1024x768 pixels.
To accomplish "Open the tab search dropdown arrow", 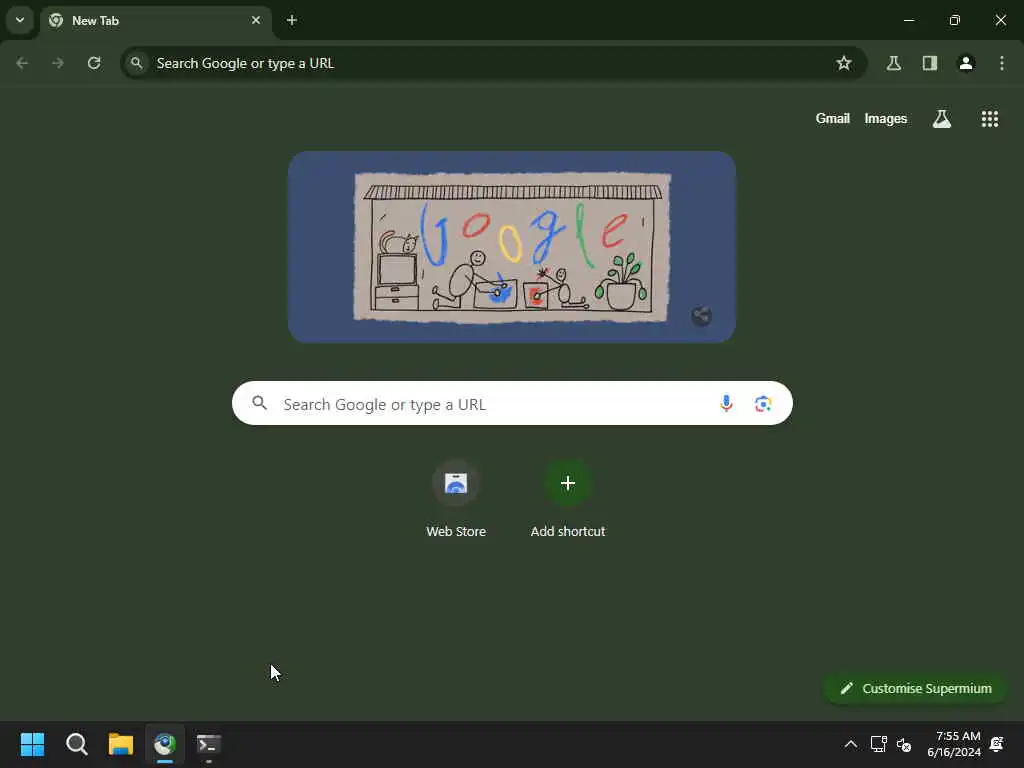I will click(20, 20).
